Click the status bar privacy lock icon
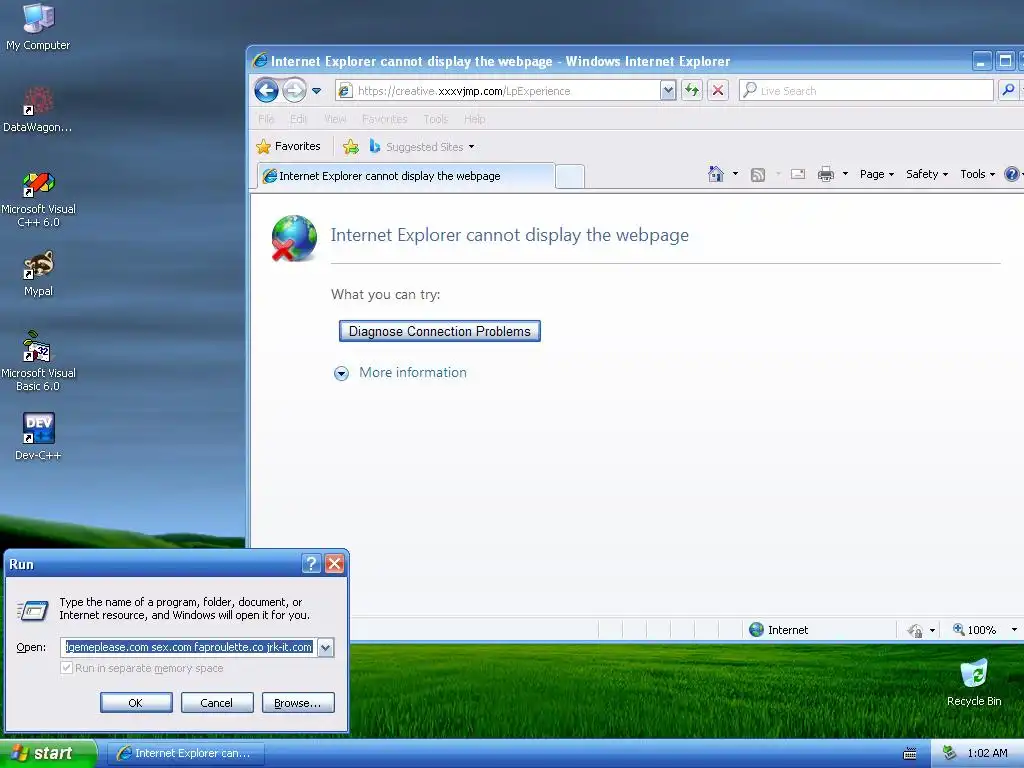The image size is (1024, 768). [915, 630]
